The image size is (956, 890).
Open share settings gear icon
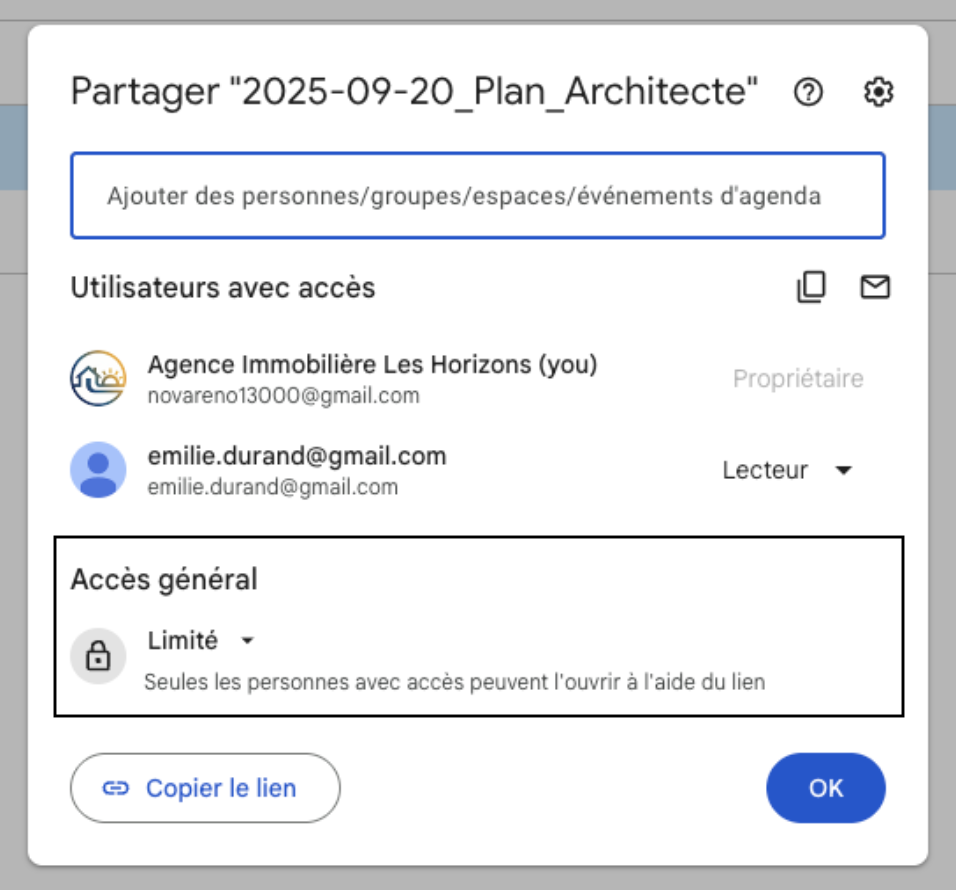pyautogui.click(x=877, y=93)
